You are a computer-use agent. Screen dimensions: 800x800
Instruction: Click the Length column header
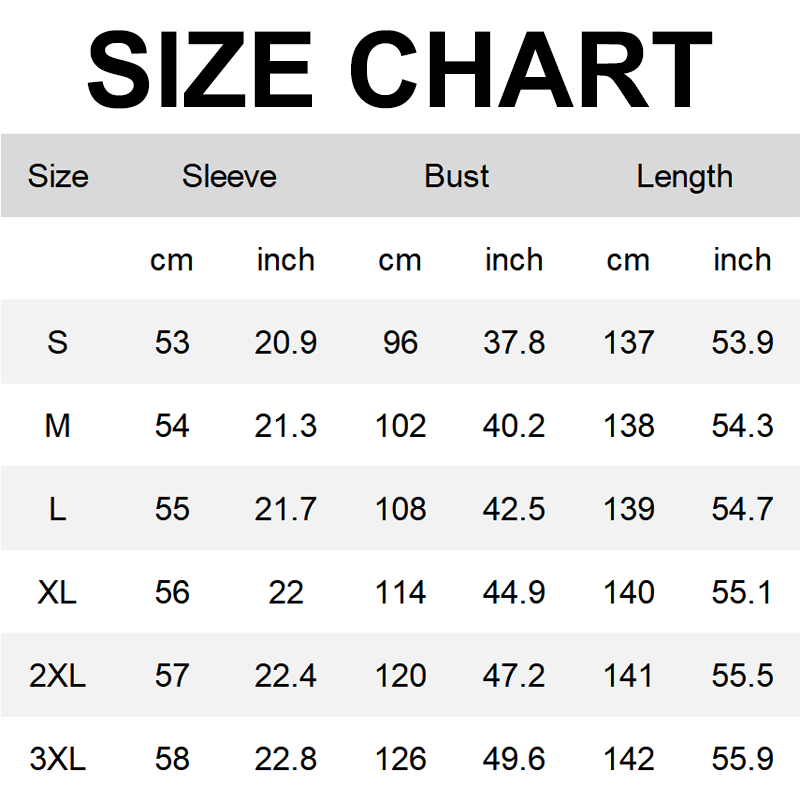click(x=685, y=177)
